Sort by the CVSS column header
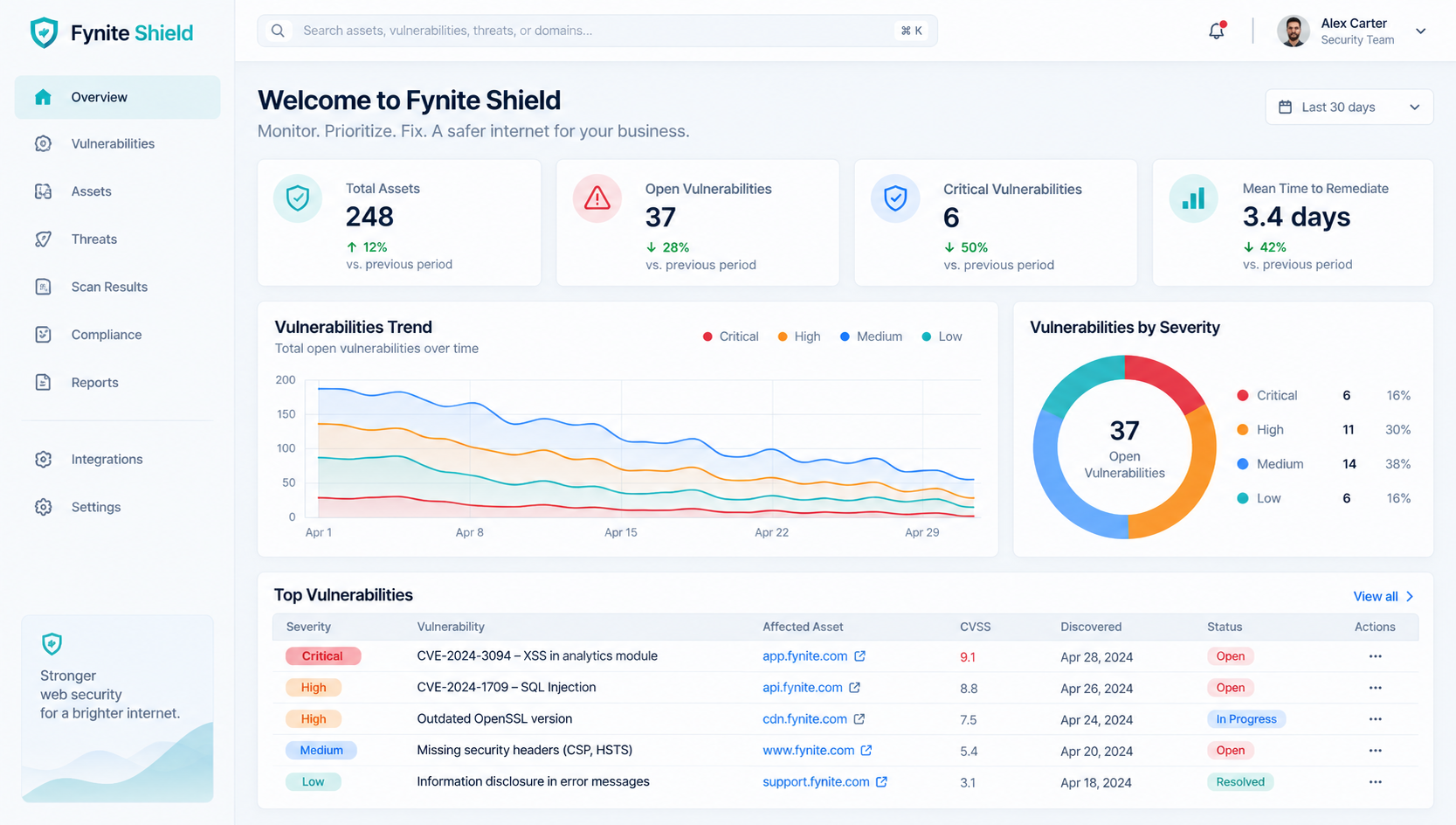The height and width of the screenshot is (825, 1456). tap(975, 627)
